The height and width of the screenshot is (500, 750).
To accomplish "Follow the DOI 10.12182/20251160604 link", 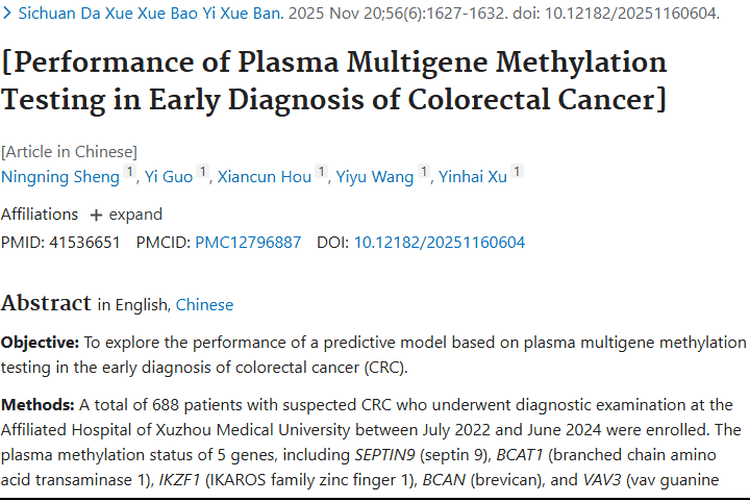I will [439, 242].
